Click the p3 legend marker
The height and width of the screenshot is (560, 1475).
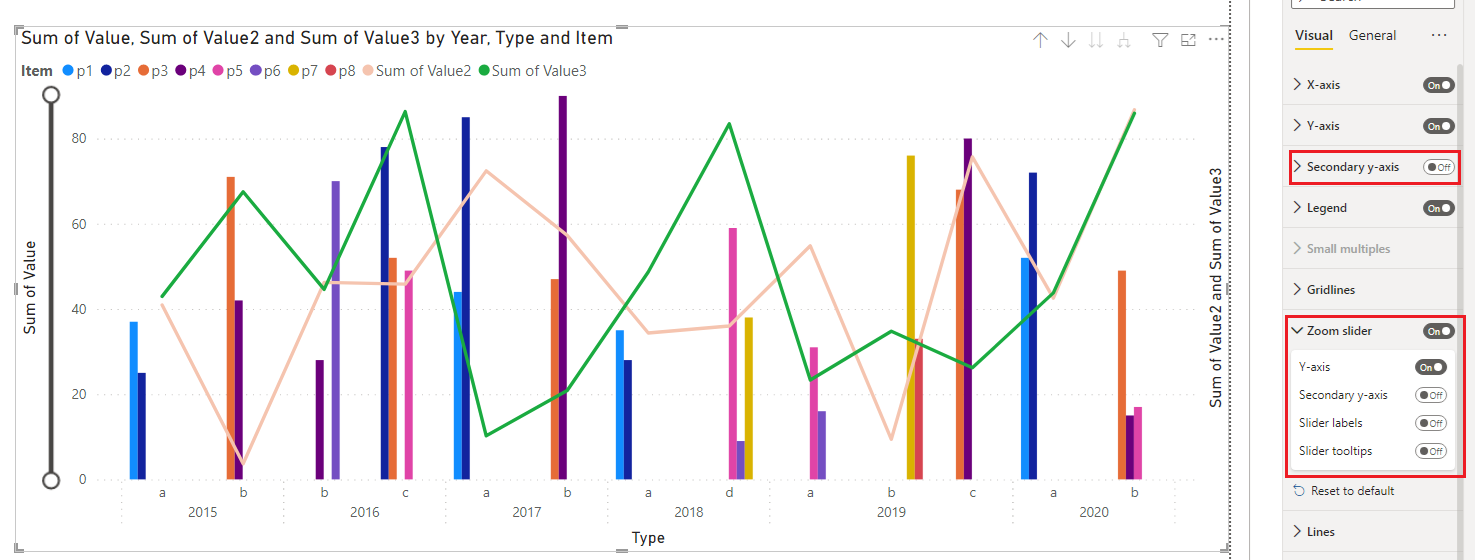143,71
